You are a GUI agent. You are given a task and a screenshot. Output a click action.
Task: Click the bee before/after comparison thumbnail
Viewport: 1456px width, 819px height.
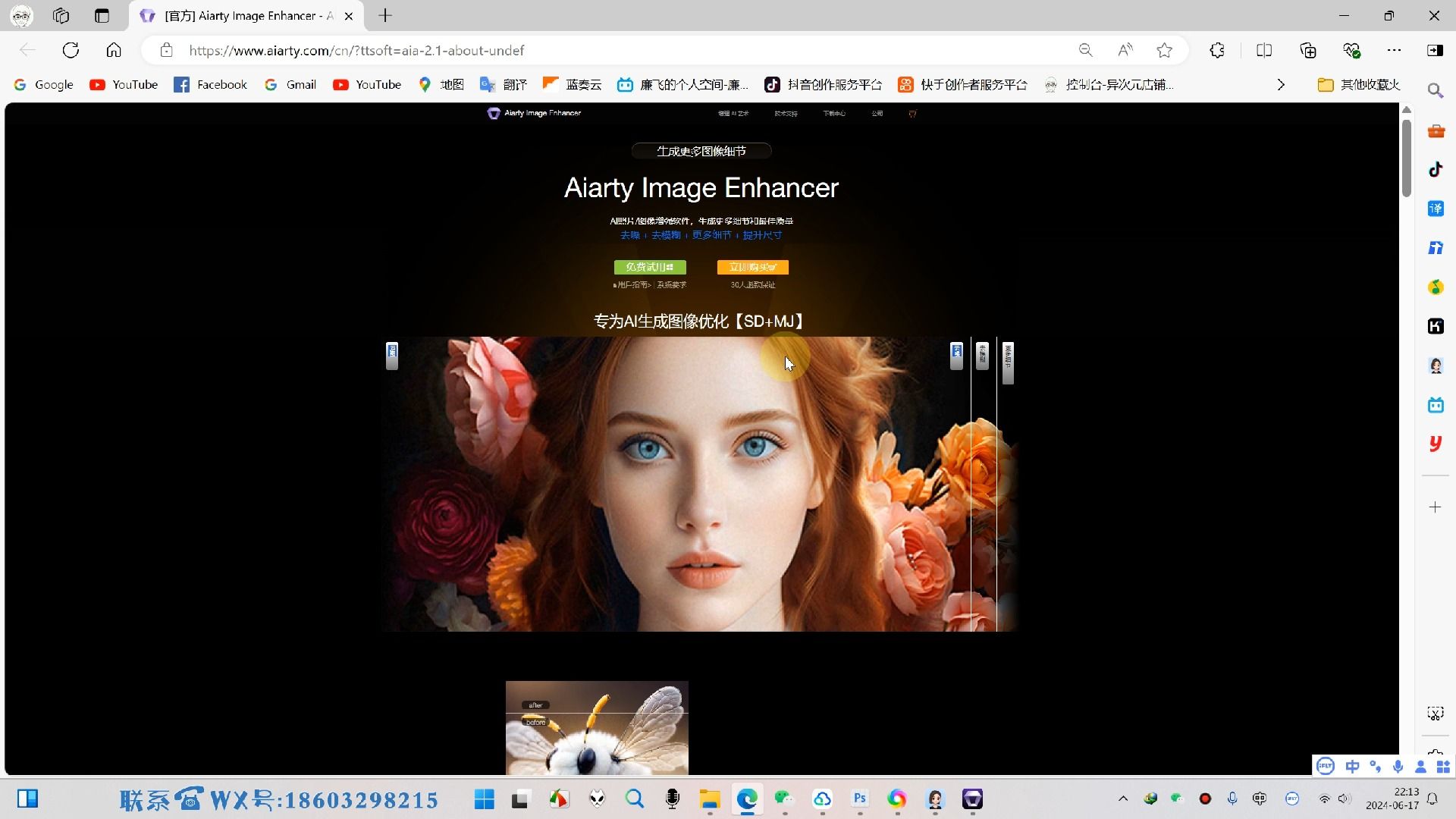[597, 727]
